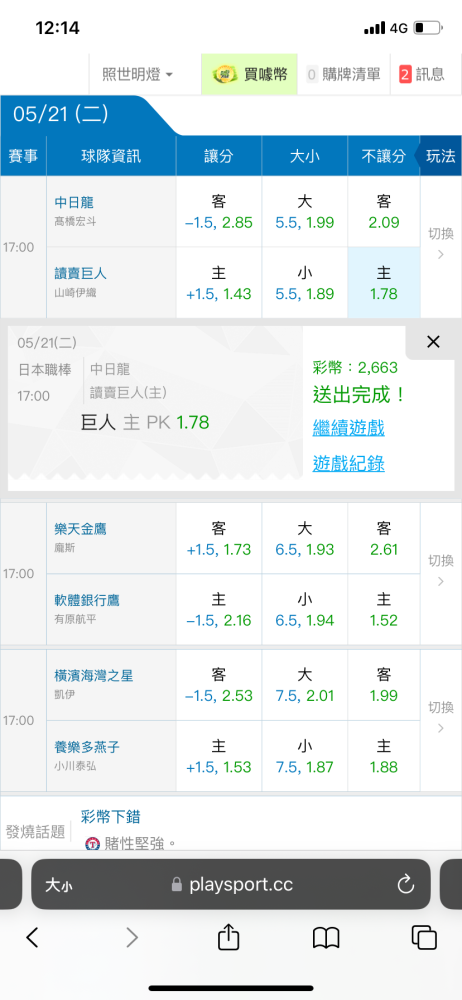Open the 購牌清單 tab
Image resolution: width=462 pixels, height=1000 pixels.
(343, 74)
